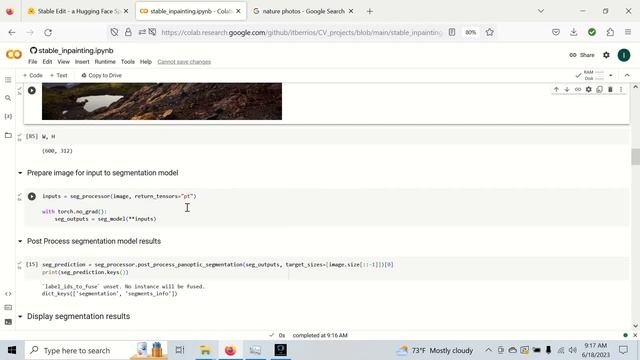Mirror the cell in a tab

[x=599, y=89]
